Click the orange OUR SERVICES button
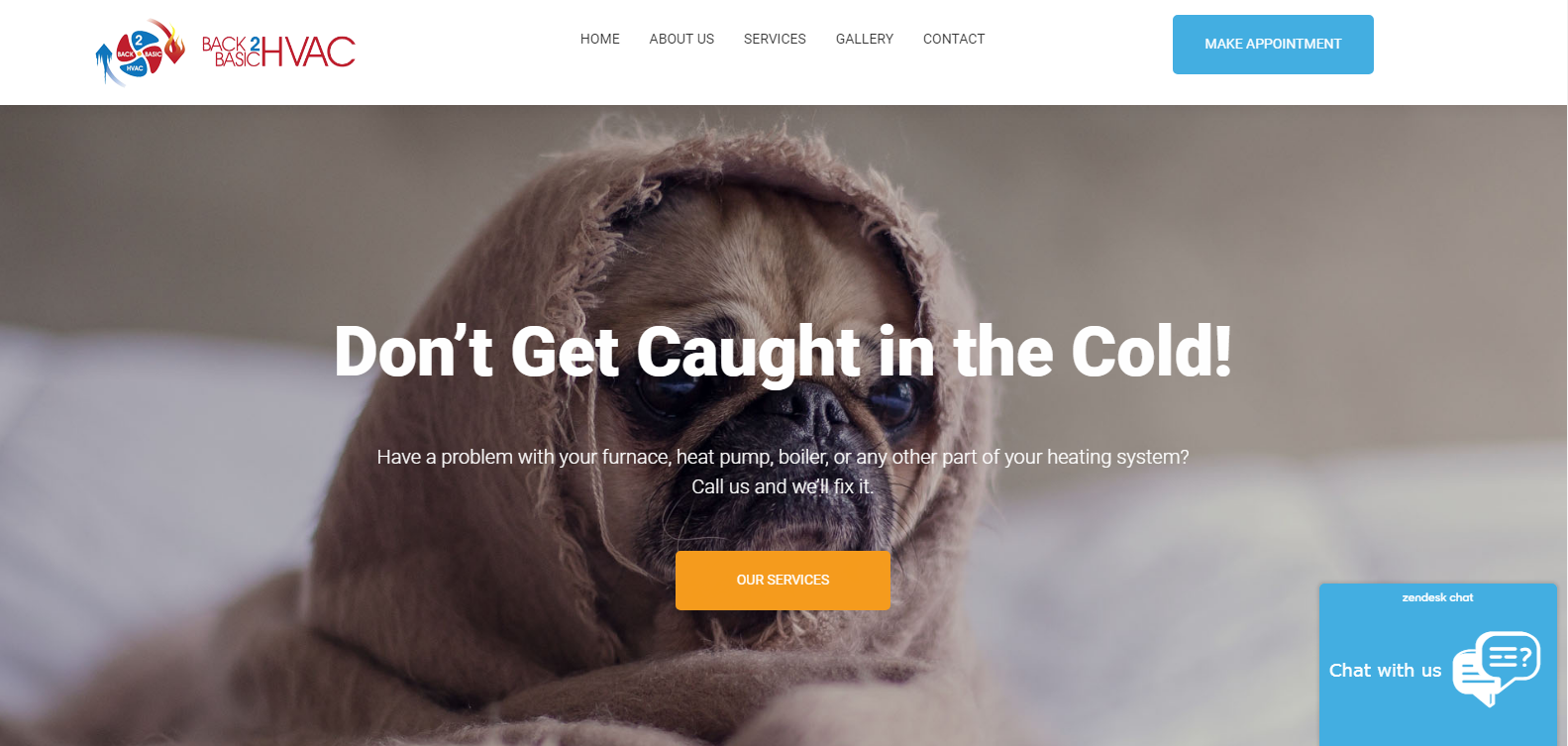 point(783,581)
